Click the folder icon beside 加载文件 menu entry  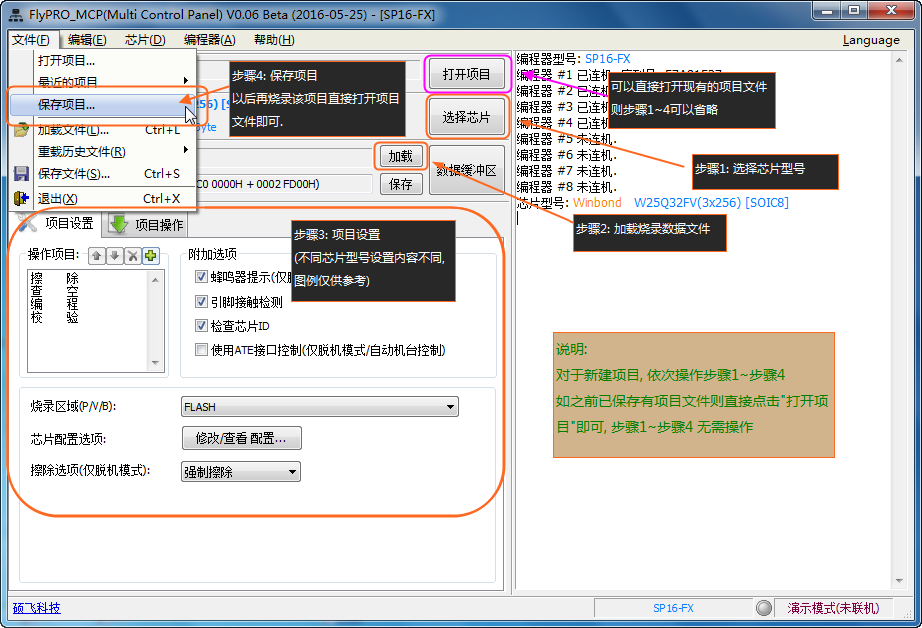pyautogui.click(x=21, y=130)
